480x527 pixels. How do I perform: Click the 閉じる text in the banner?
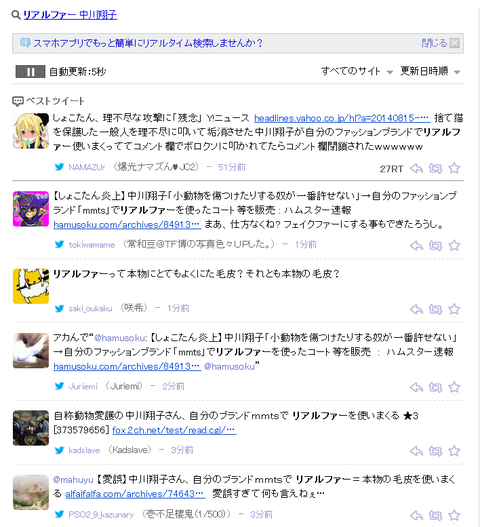coord(434,43)
